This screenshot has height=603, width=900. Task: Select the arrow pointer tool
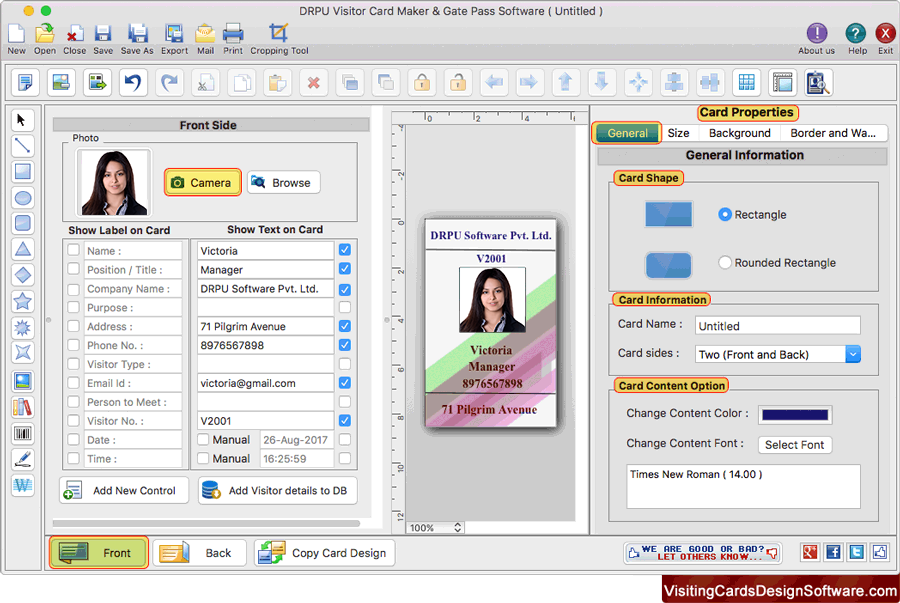tap(22, 120)
